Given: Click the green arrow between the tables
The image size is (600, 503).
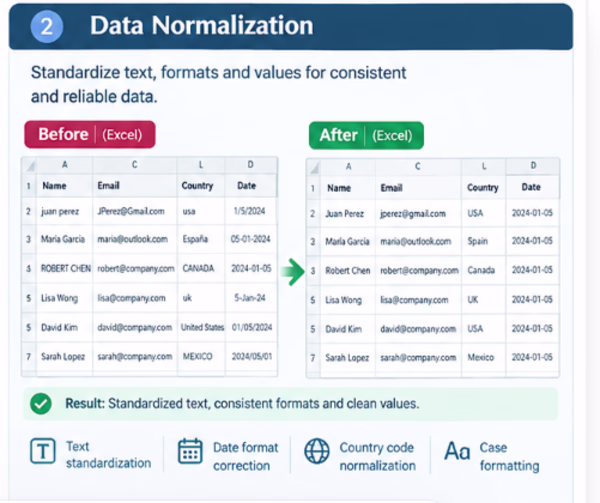Looking at the screenshot, I should 293,272.
